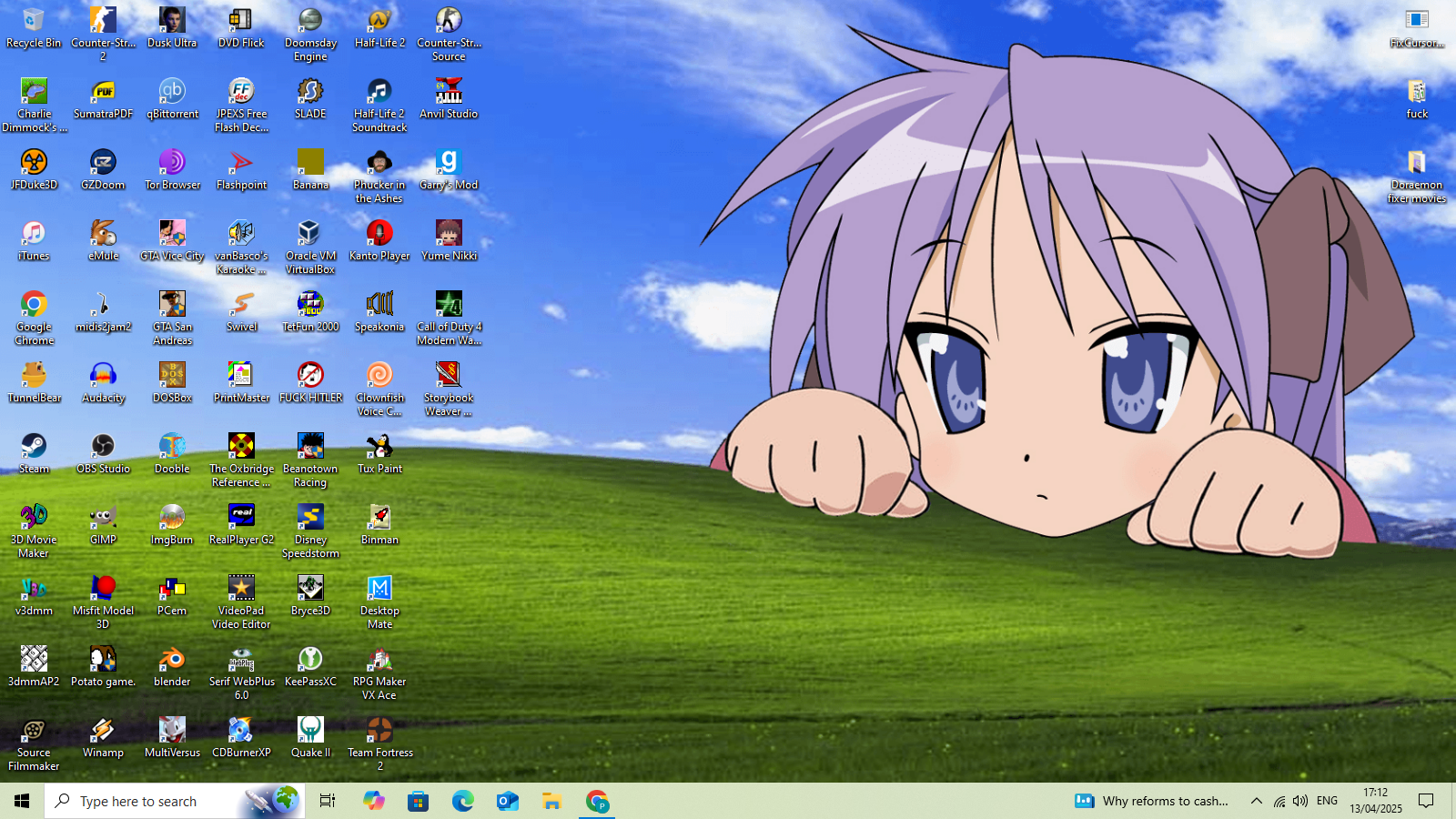Open DOSBox desktop shortcut
Viewport: 1456px width, 819px height.
click(x=172, y=382)
